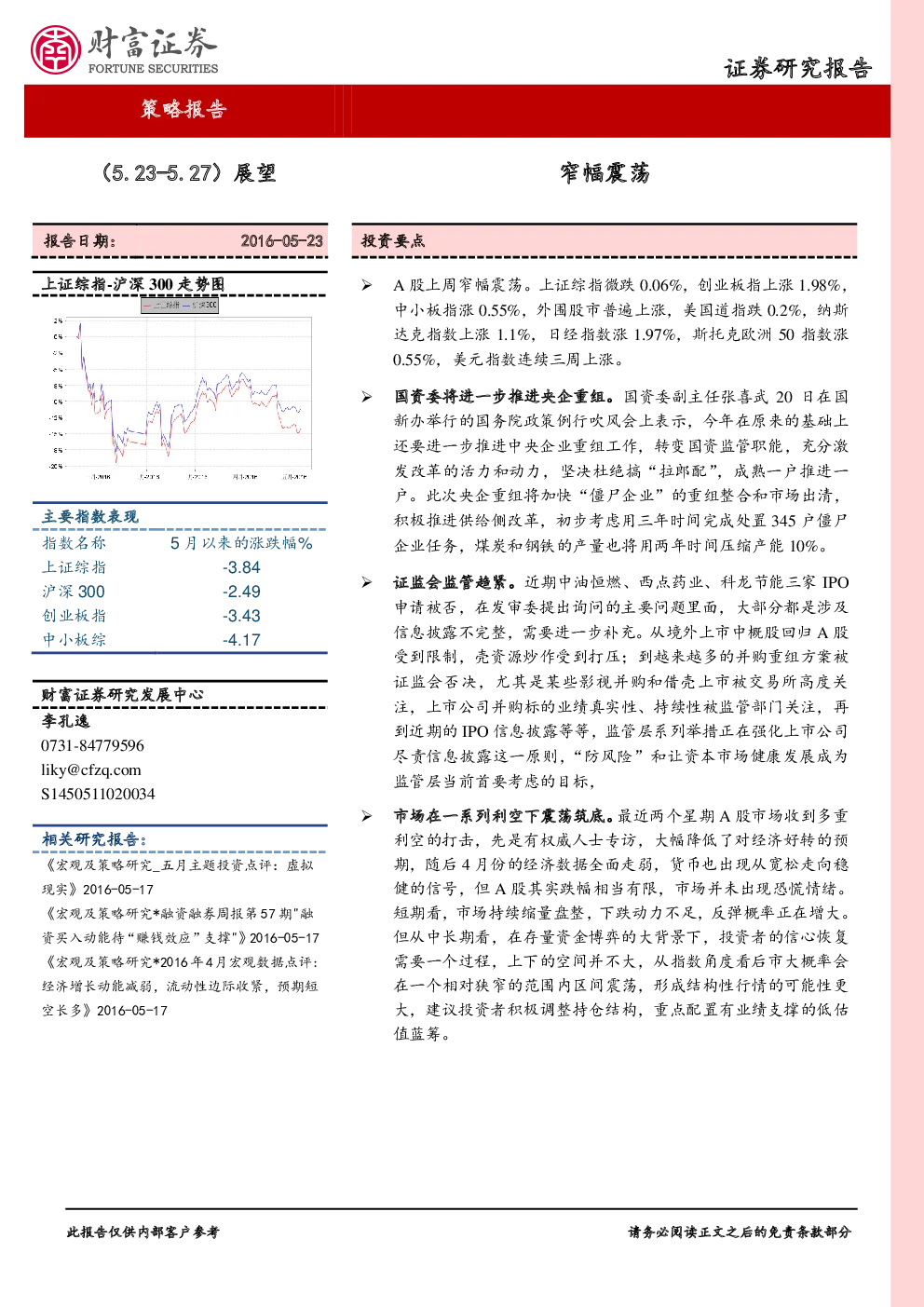Click the email liky@cfzq.com
Viewport: 924px width, 1307px height.
click(91, 769)
